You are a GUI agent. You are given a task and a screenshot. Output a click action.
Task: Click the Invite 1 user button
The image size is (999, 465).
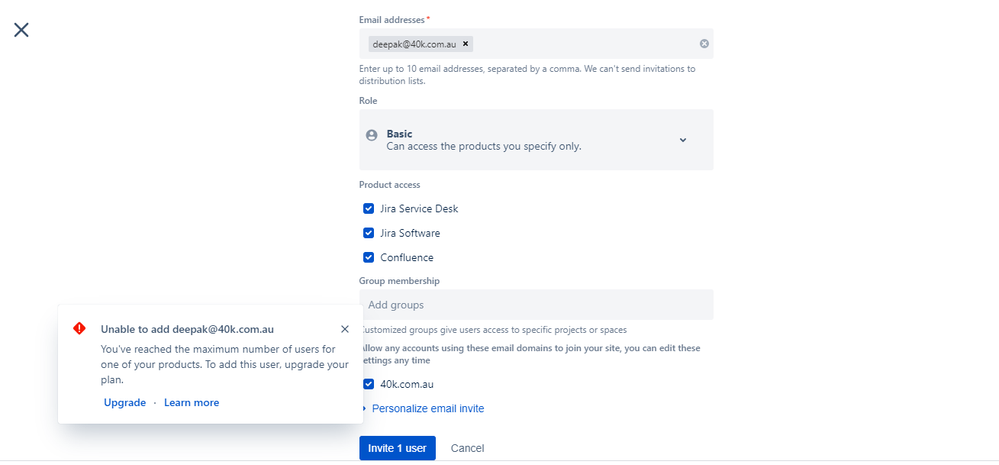(x=397, y=448)
